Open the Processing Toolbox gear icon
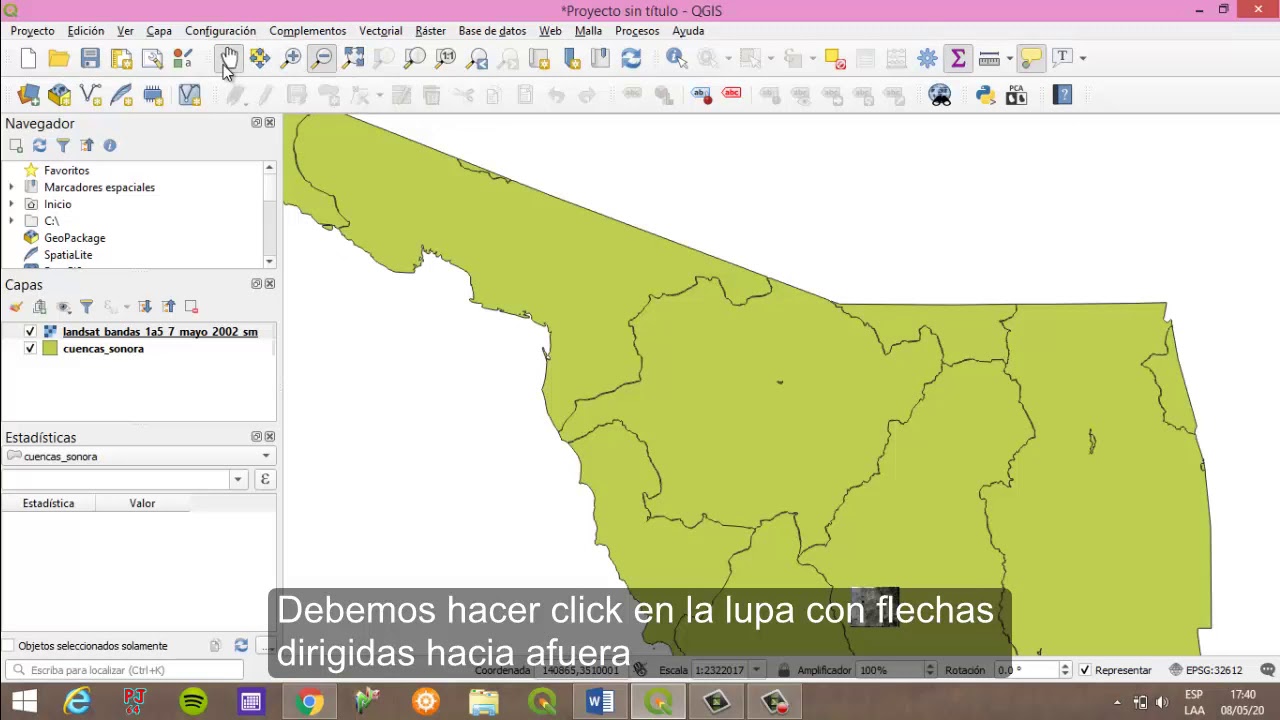 927,58
